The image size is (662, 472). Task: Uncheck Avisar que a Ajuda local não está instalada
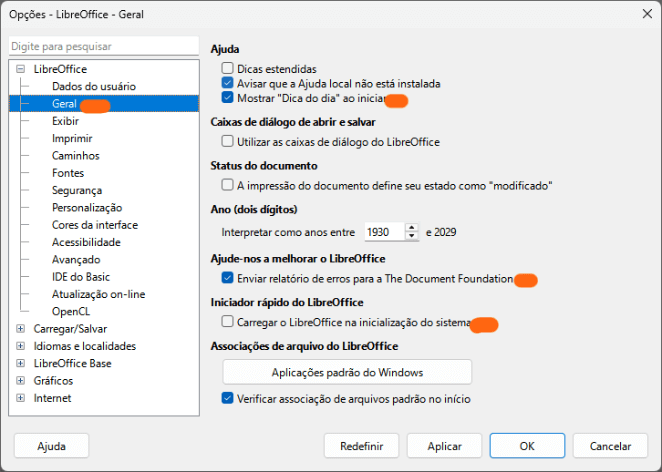(227, 83)
